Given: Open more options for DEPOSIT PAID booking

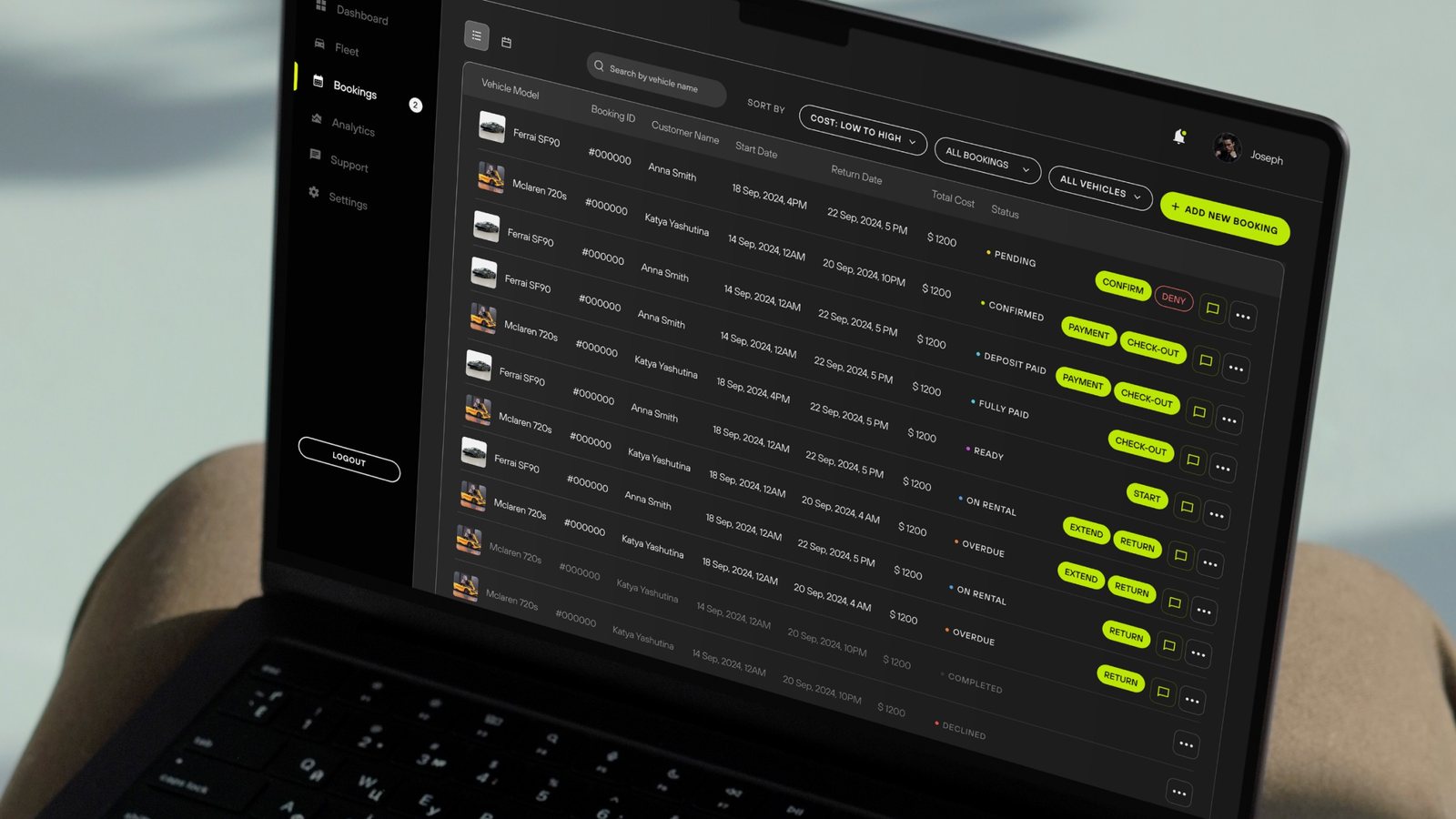Looking at the screenshot, I should [1229, 420].
